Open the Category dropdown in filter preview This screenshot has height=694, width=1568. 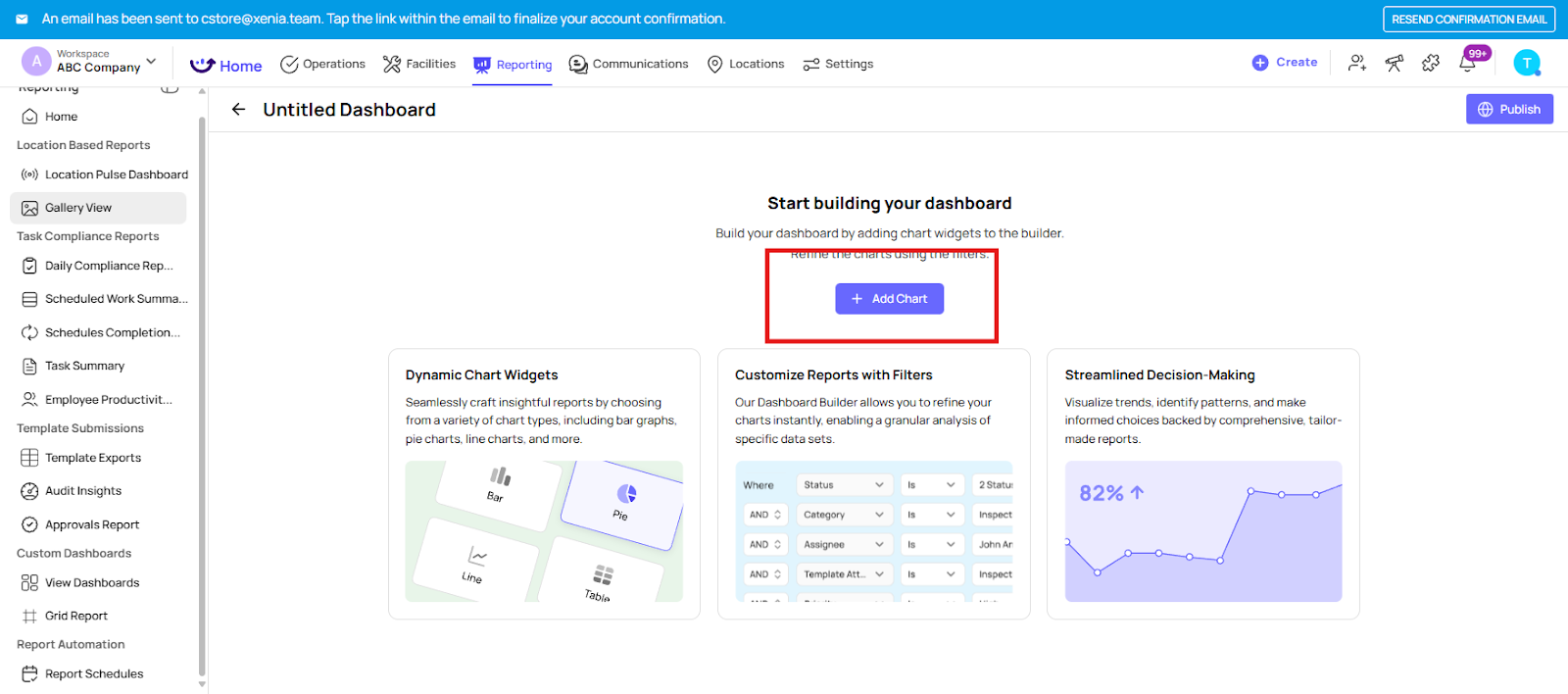(x=843, y=515)
